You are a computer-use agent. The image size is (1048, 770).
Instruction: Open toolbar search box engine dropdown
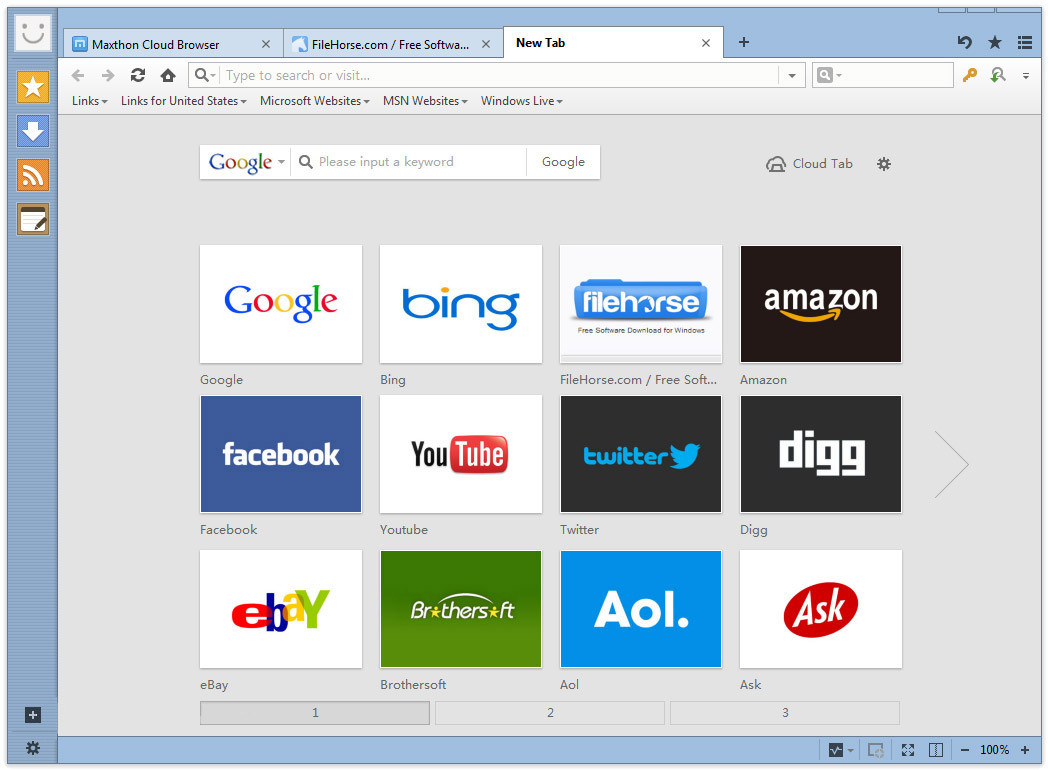click(828, 75)
